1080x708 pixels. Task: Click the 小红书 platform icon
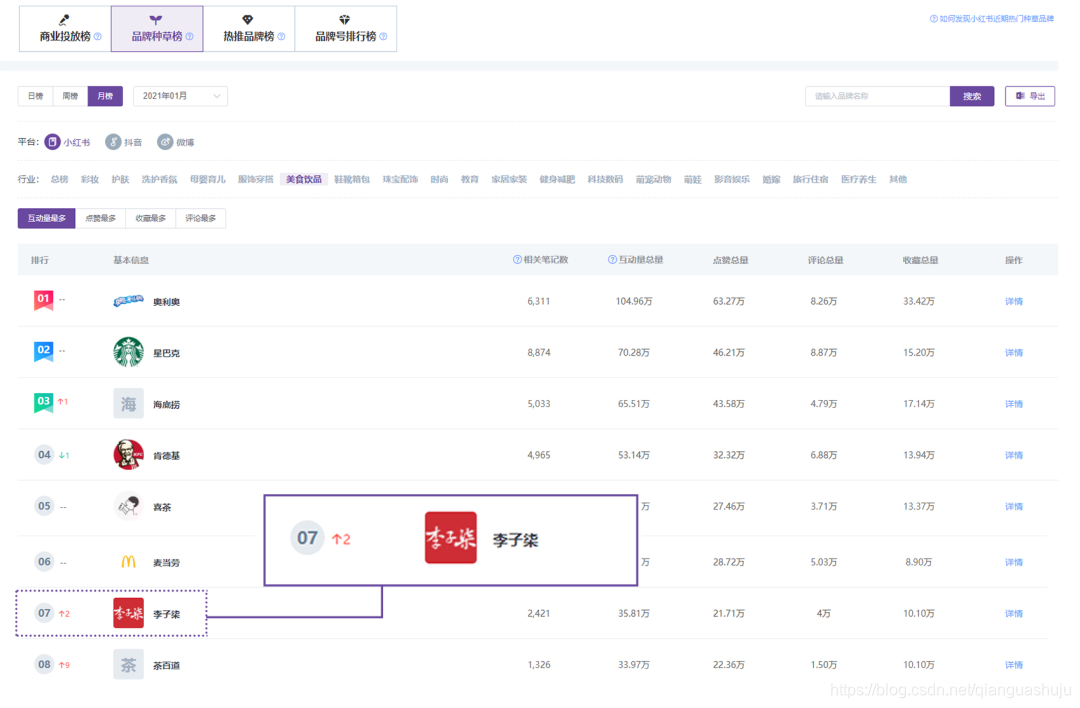tap(52, 142)
